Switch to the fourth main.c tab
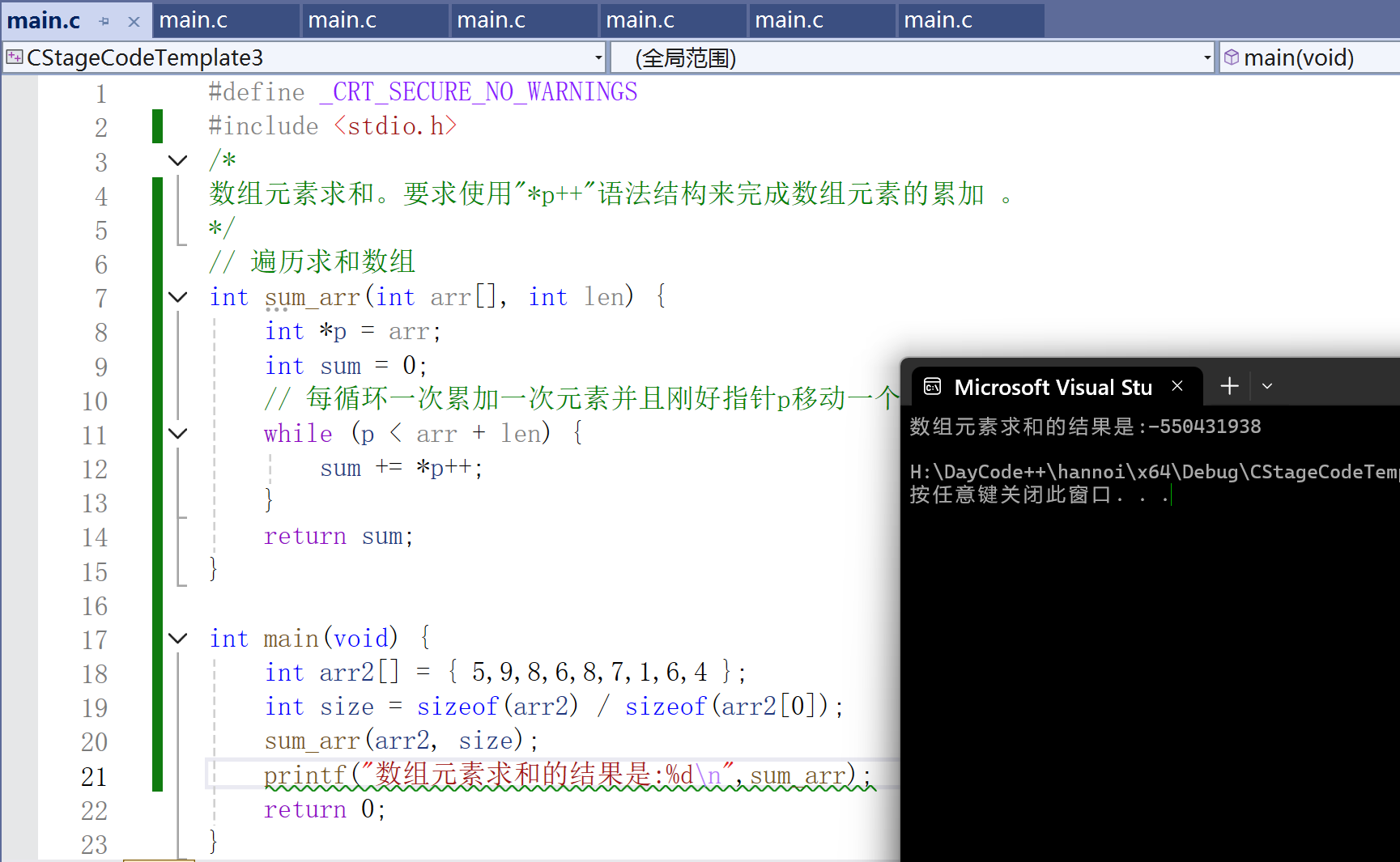 [x=524, y=20]
